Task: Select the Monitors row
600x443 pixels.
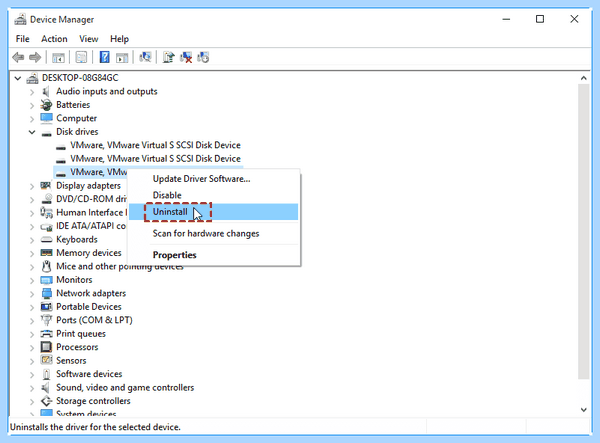Action: (x=74, y=280)
